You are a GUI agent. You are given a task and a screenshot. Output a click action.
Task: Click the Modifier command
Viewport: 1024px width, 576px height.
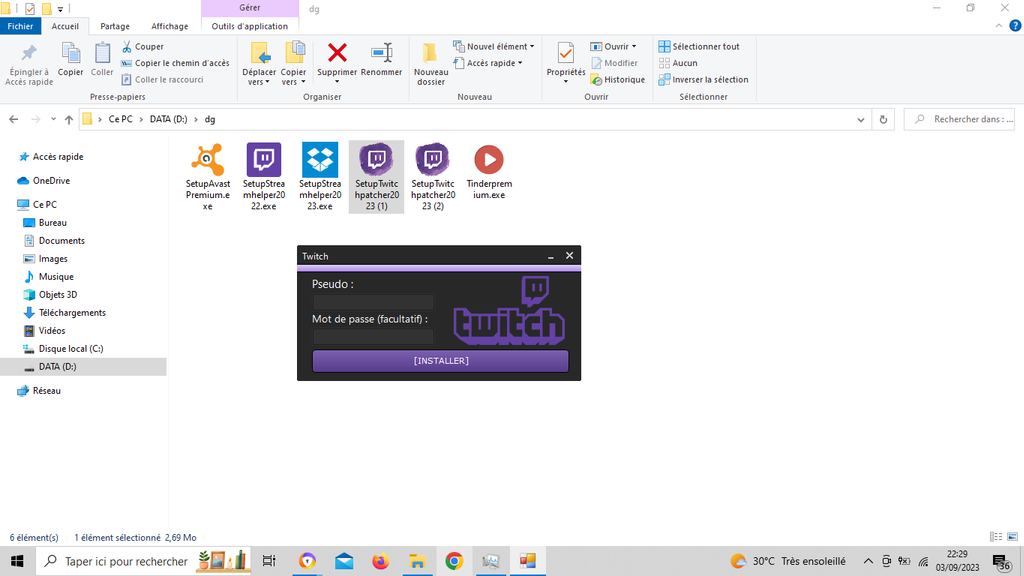click(614, 63)
